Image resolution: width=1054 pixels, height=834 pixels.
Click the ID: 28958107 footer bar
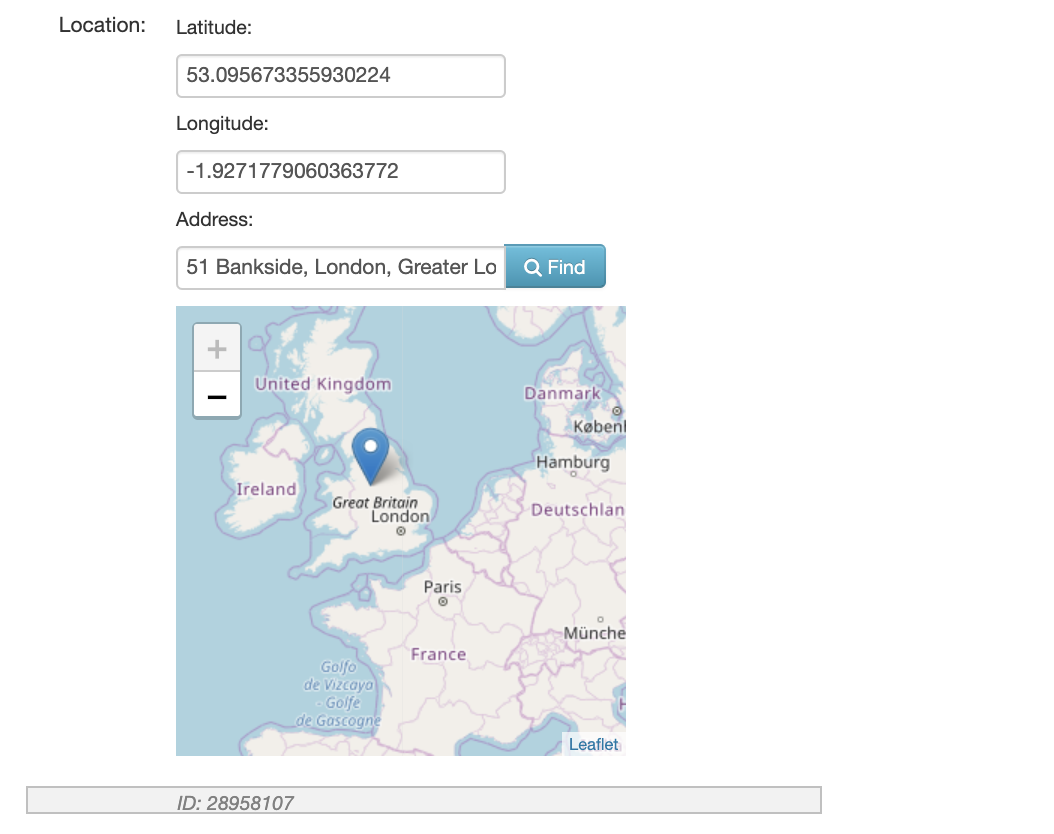coord(424,800)
